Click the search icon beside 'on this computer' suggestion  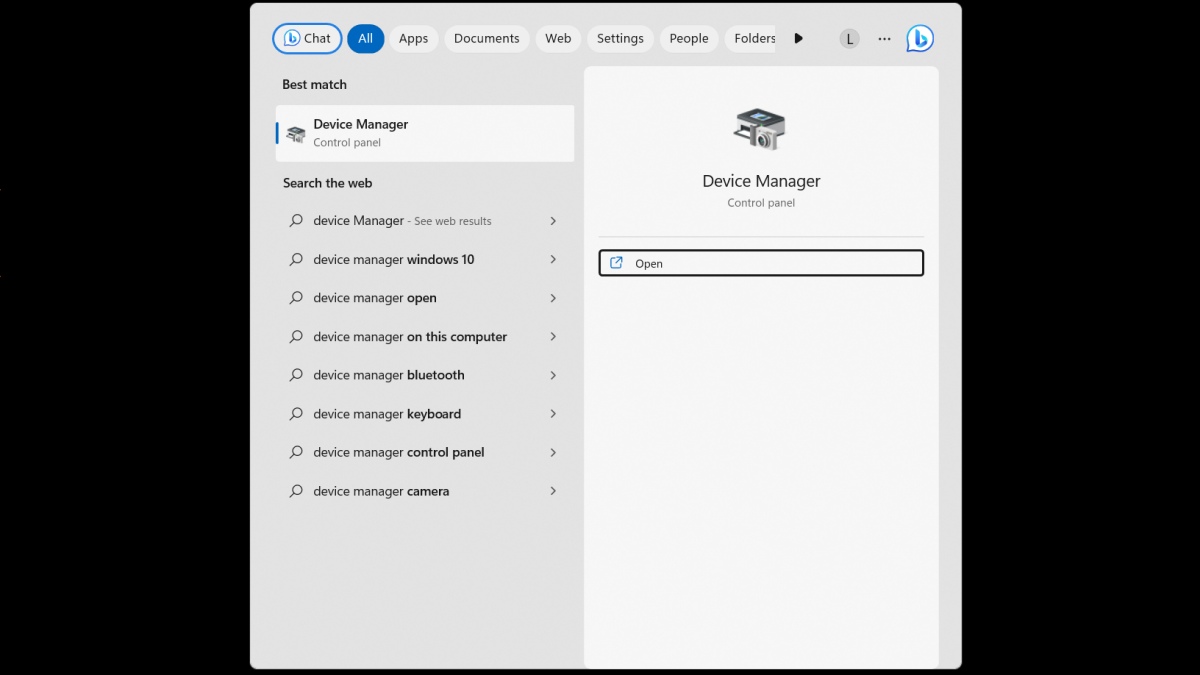(x=296, y=337)
